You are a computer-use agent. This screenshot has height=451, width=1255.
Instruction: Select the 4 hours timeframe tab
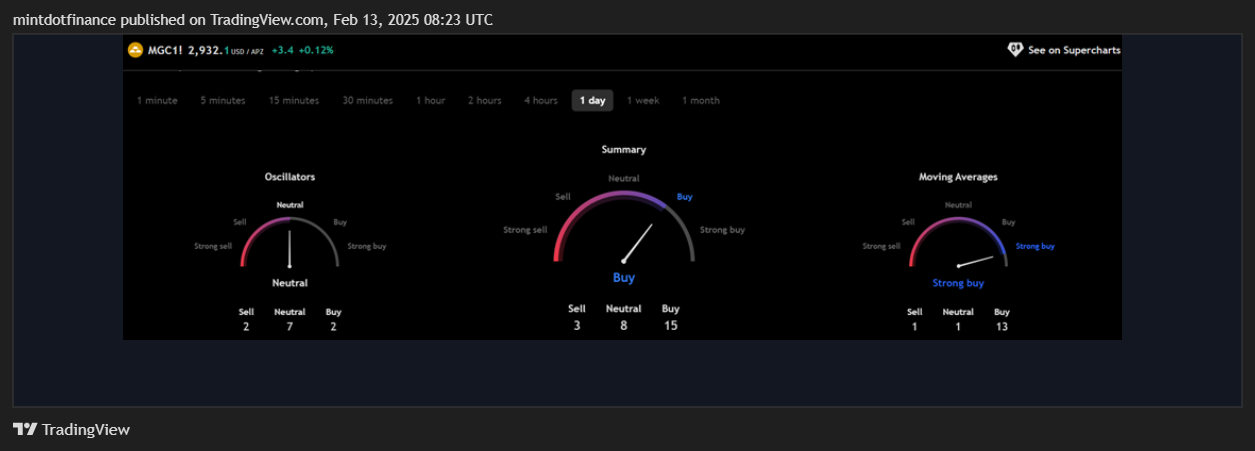tap(541, 100)
